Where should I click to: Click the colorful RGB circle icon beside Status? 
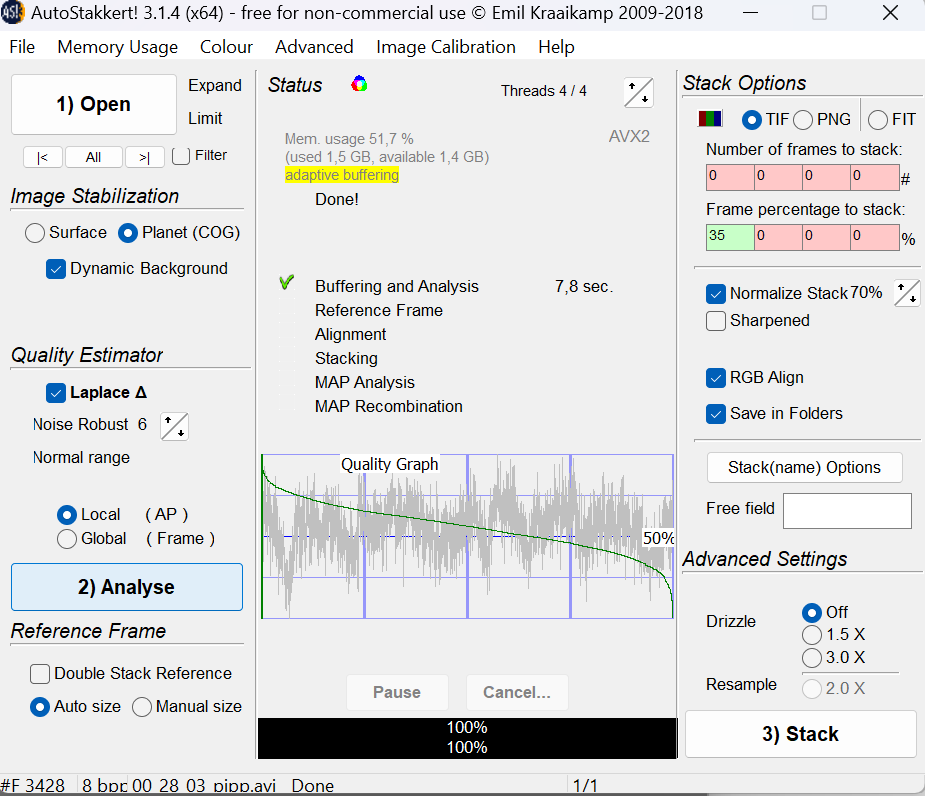[359, 84]
